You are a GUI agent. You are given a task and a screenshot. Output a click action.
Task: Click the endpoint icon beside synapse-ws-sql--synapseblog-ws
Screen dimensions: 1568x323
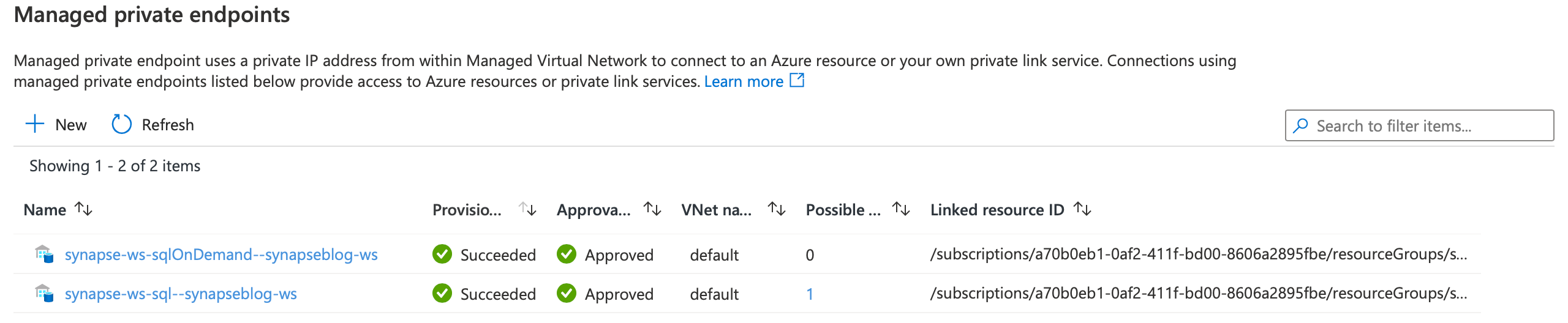point(44,293)
